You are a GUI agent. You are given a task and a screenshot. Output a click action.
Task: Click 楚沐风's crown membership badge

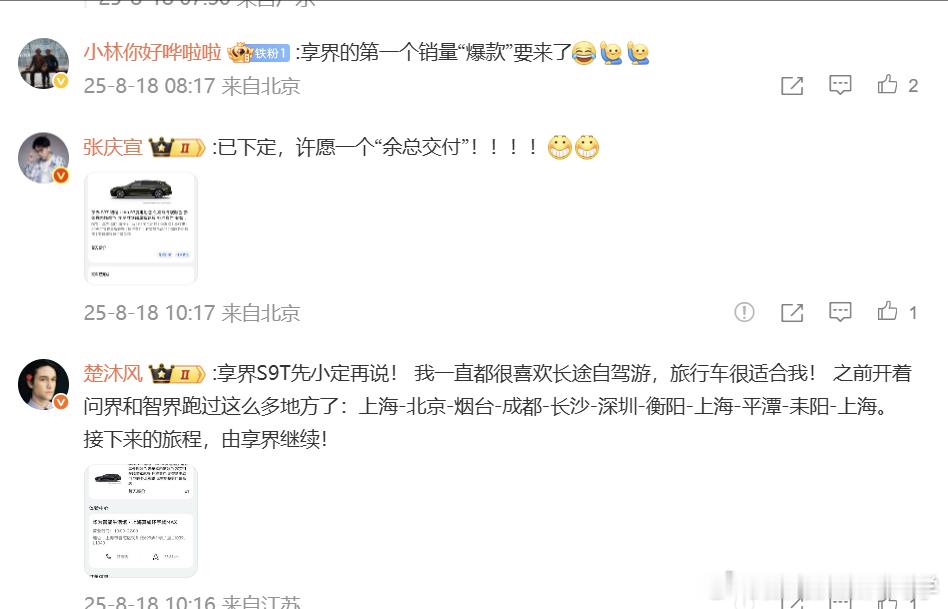(x=177, y=374)
